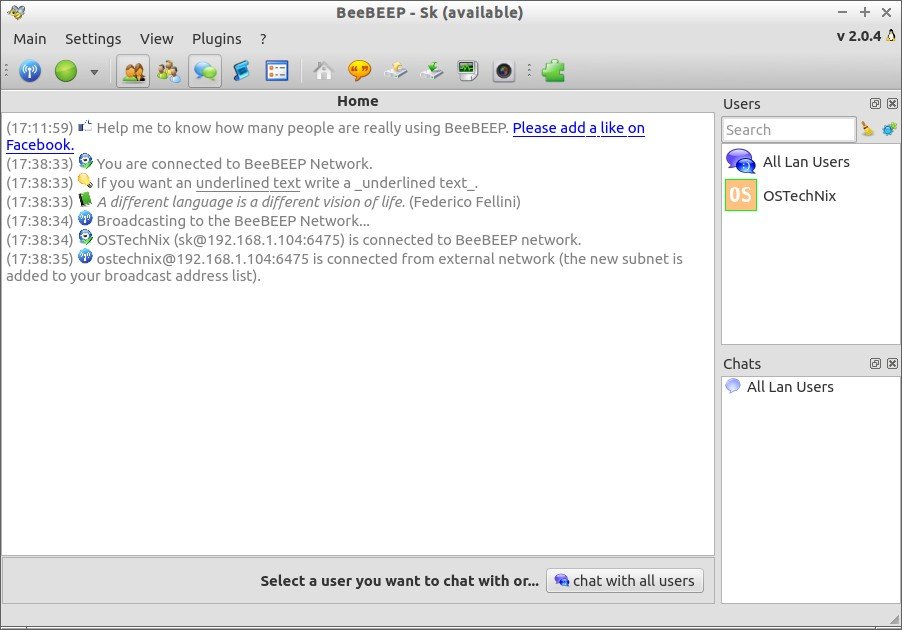The image size is (902, 630).
Task: Open the Settings menu
Action: point(93,39)
